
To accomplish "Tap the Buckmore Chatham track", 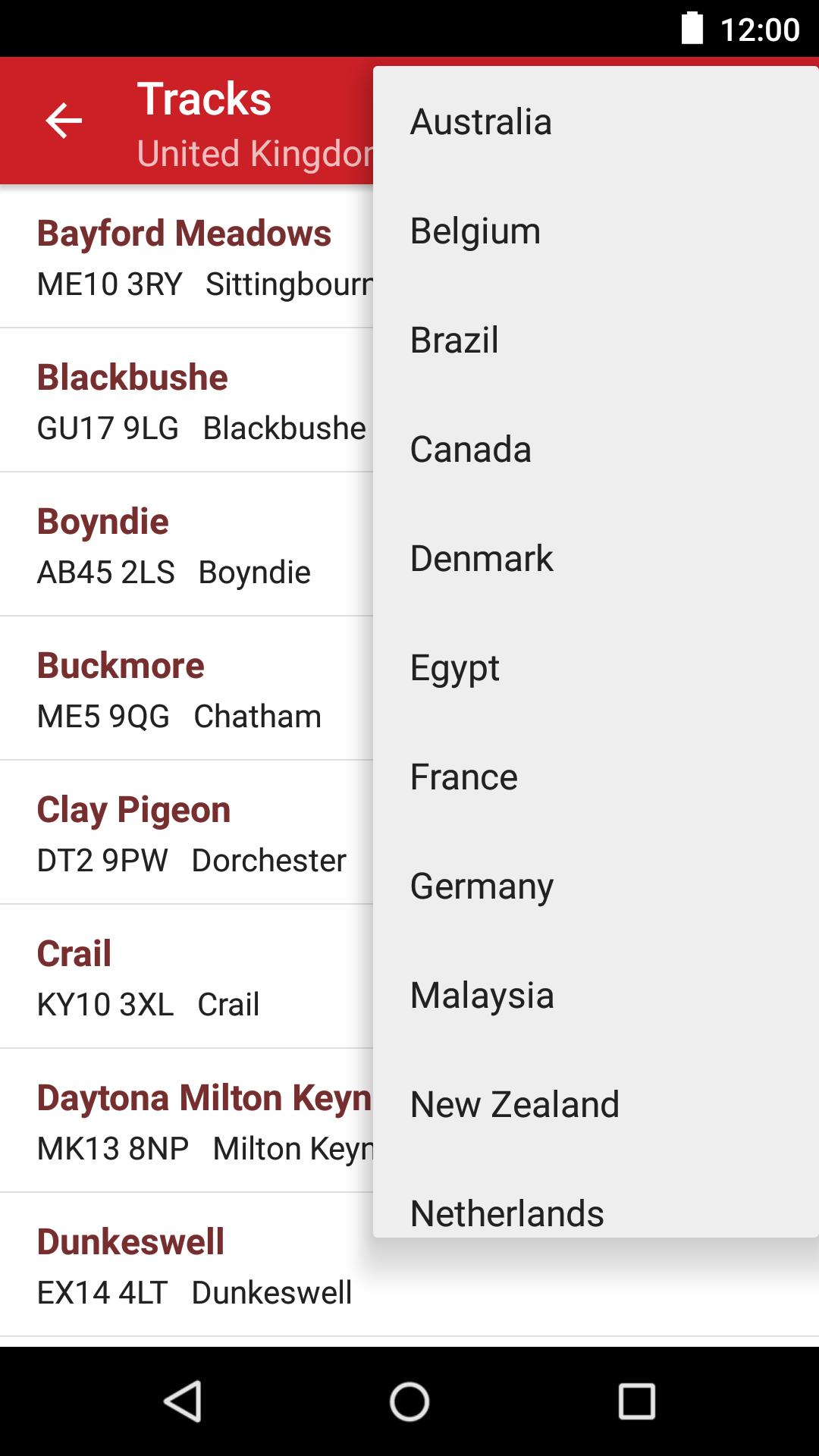I will click(186, 689).
